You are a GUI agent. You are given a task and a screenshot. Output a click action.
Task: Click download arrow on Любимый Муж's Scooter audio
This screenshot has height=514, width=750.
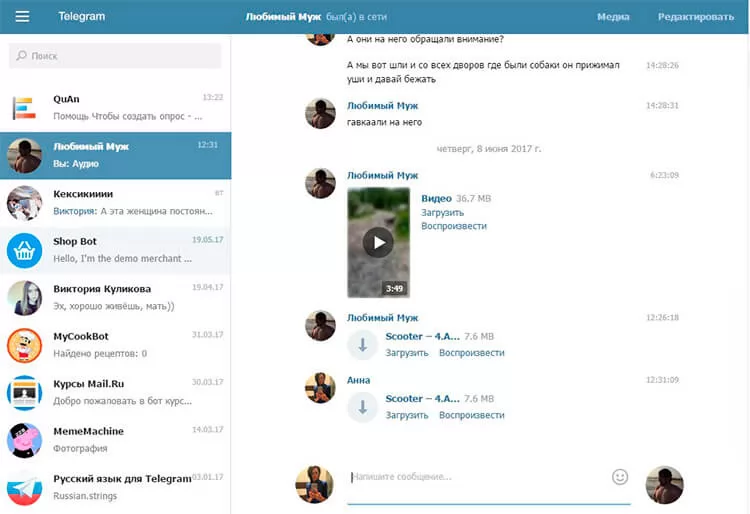coord(361,344)
